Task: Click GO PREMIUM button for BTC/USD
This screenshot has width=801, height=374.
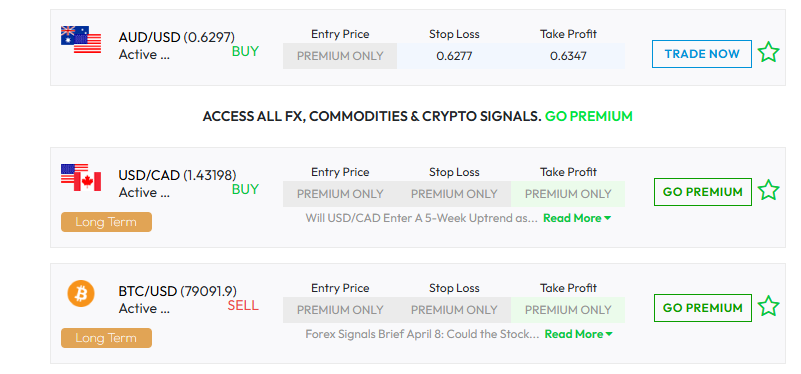Action: click(702, 308)
